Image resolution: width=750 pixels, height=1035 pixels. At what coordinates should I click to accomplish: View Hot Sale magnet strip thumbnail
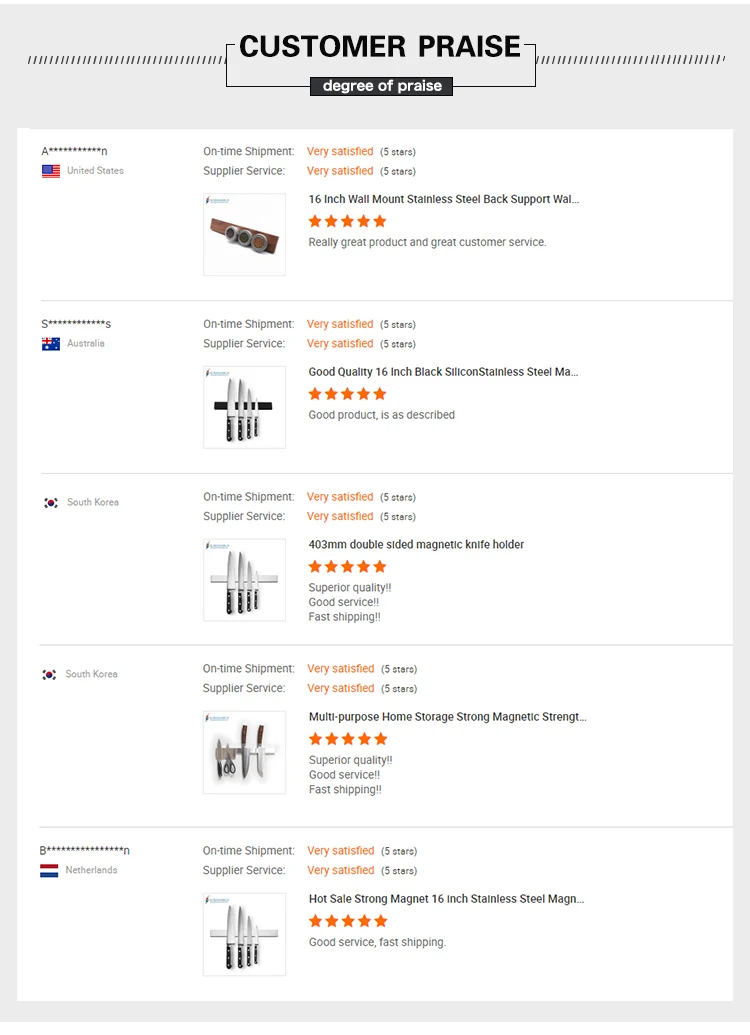pos(244,934)
